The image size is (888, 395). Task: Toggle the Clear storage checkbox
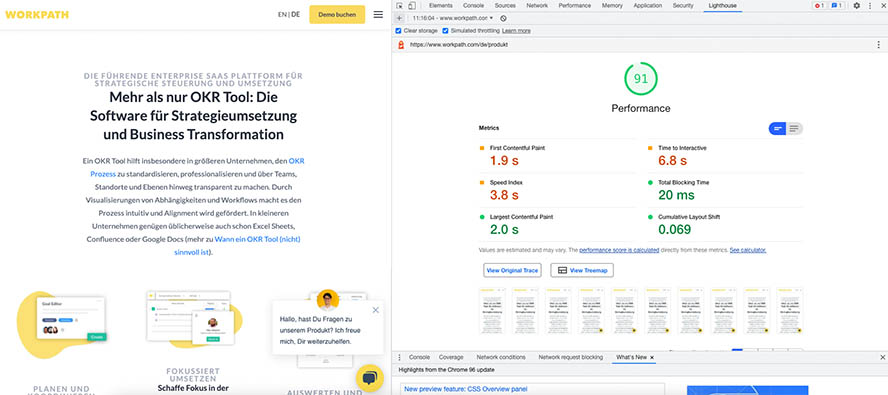pos(399,31)
